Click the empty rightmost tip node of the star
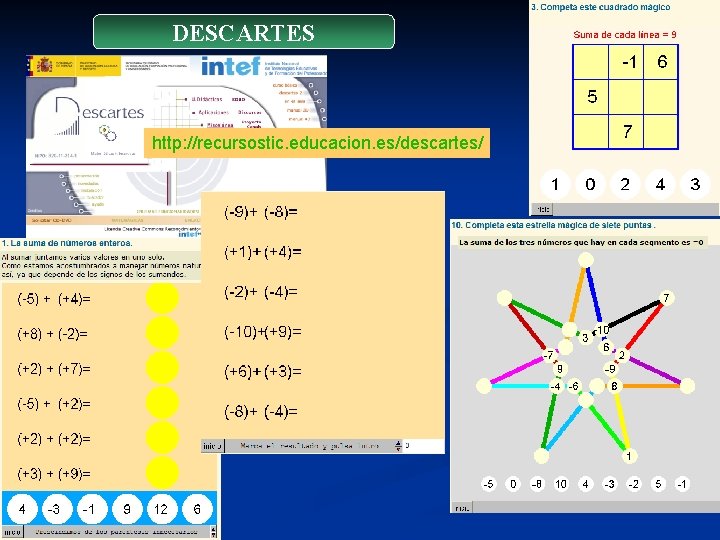 (x=687, y=386)
